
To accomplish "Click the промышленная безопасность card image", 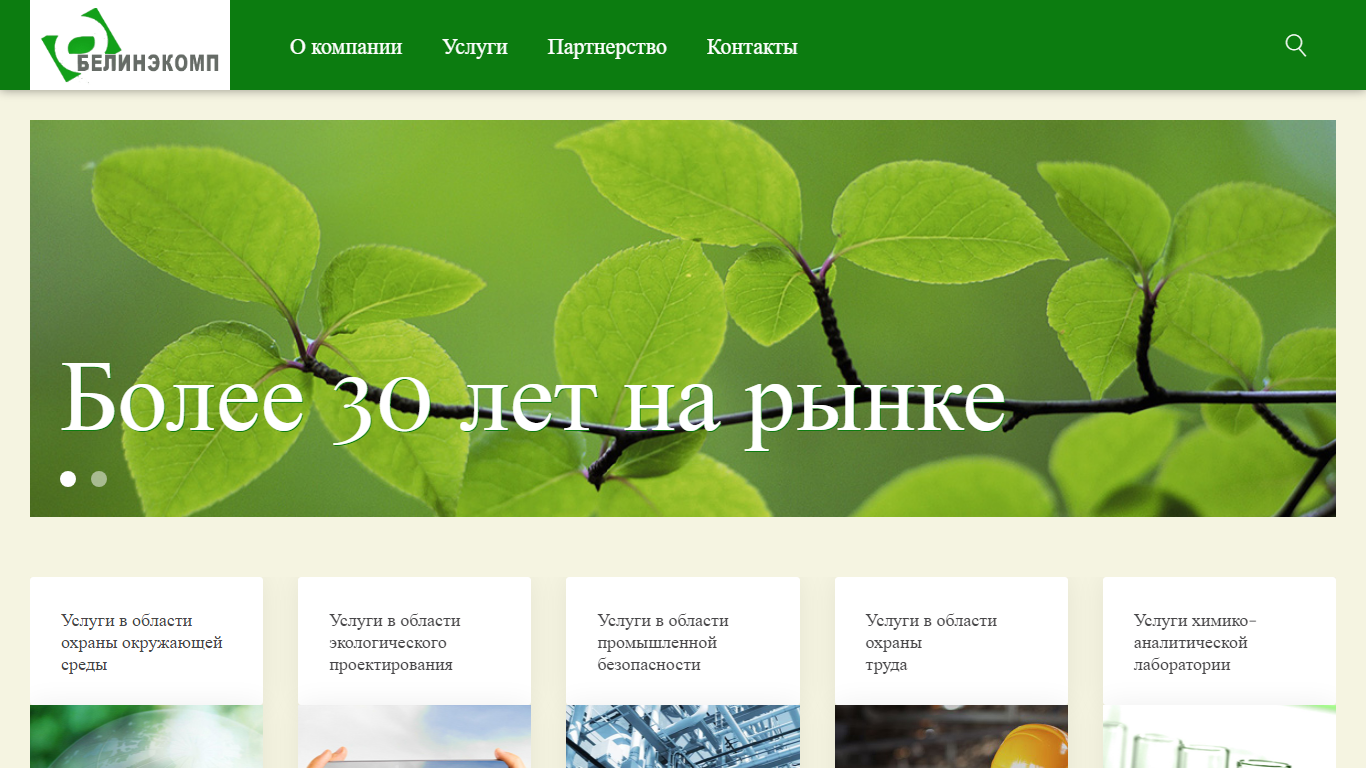I will coord(683,737).
